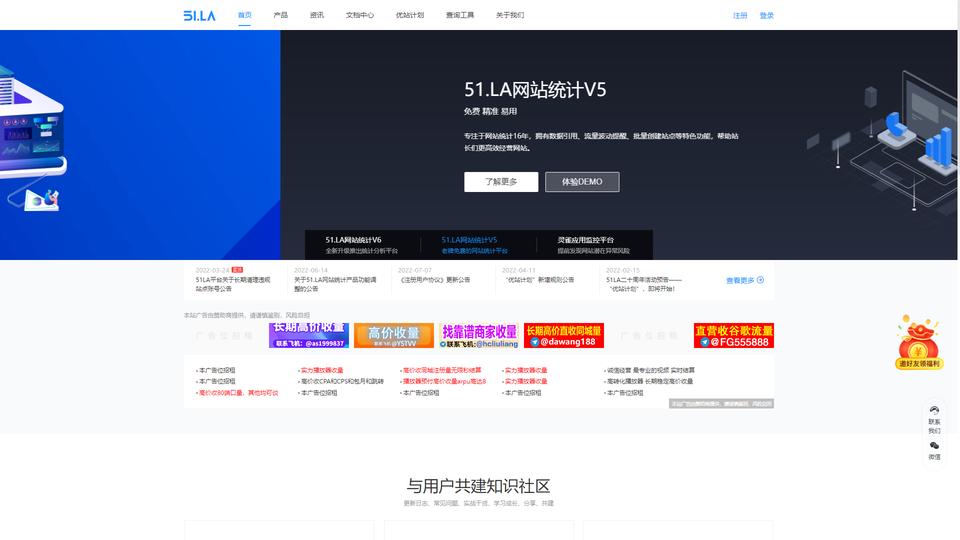The height and width of the screenshot is (540, 960).
Task: Select the 51.LA网站统计V6 slide tab
Action: click(x=362, y=245)
